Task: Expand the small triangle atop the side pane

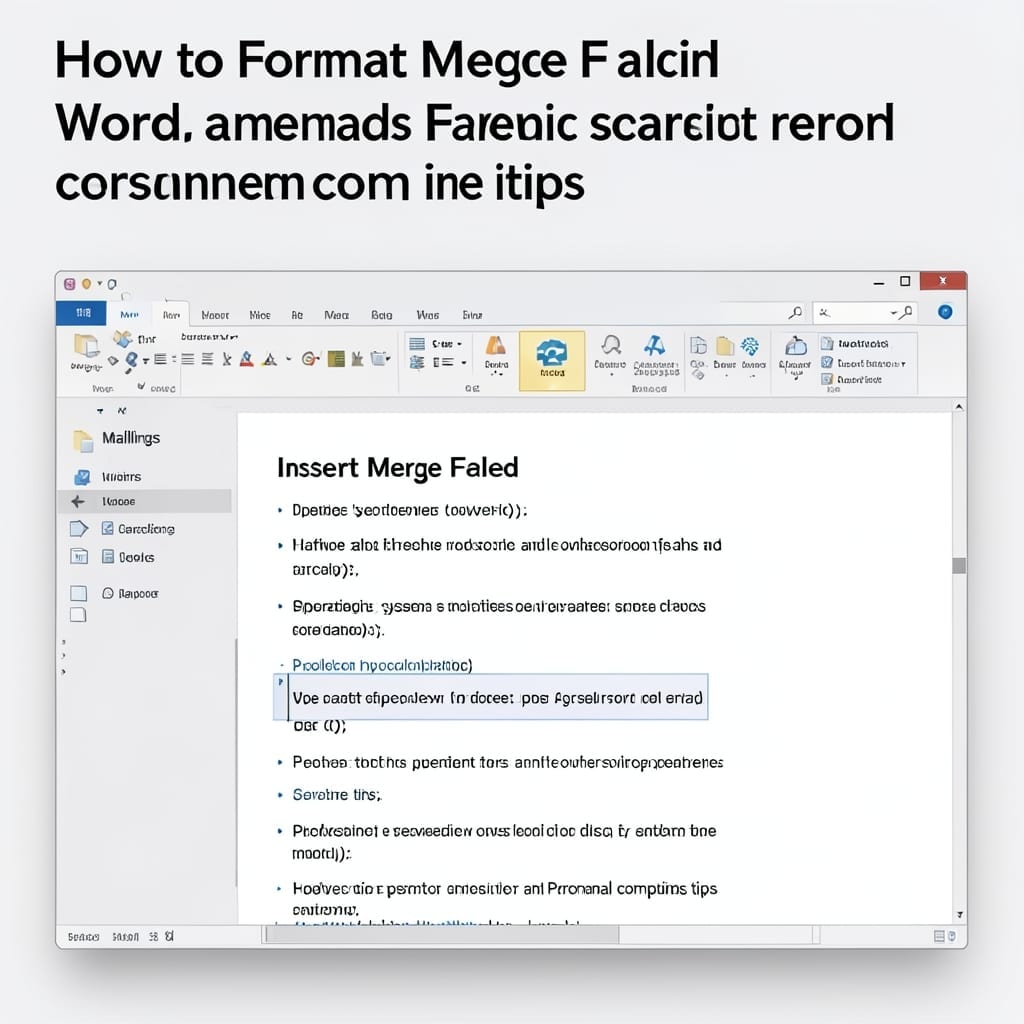Action: 100,411
